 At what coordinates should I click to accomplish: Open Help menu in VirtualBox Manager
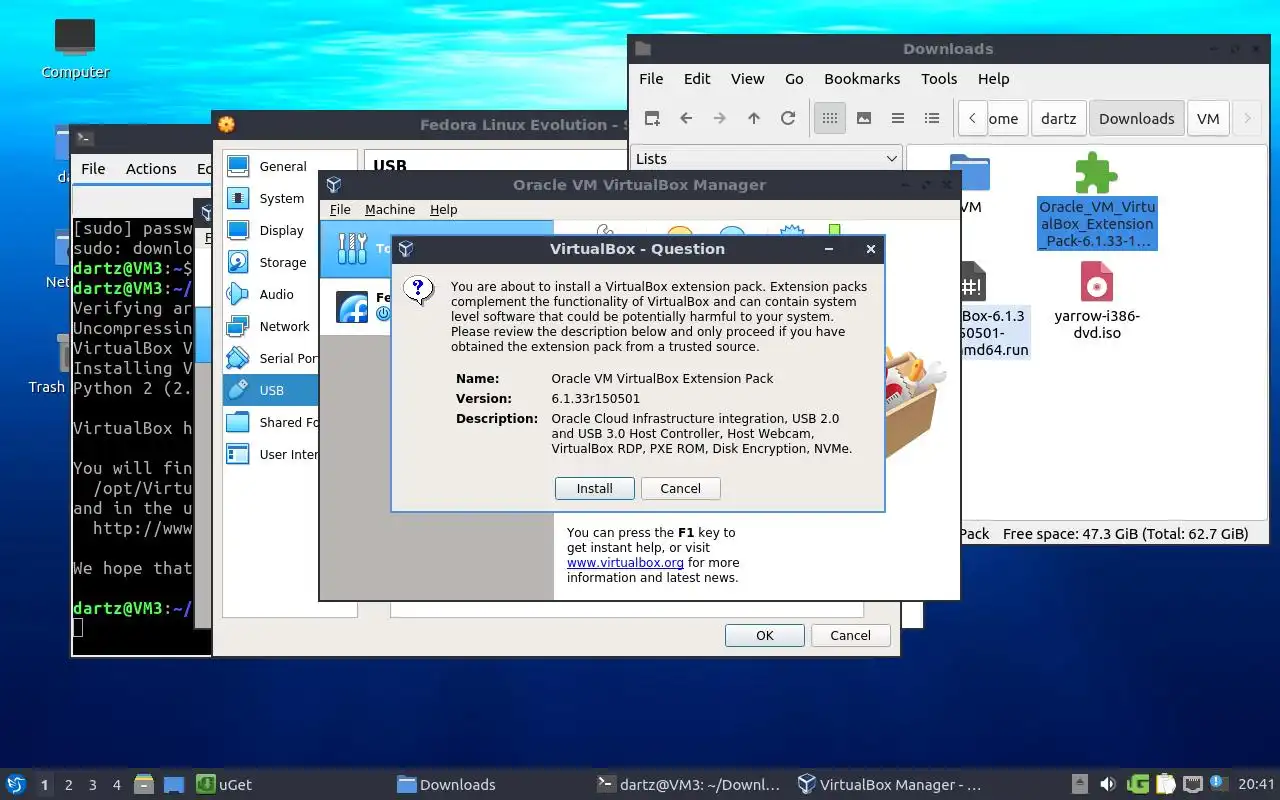pos(443,209)
